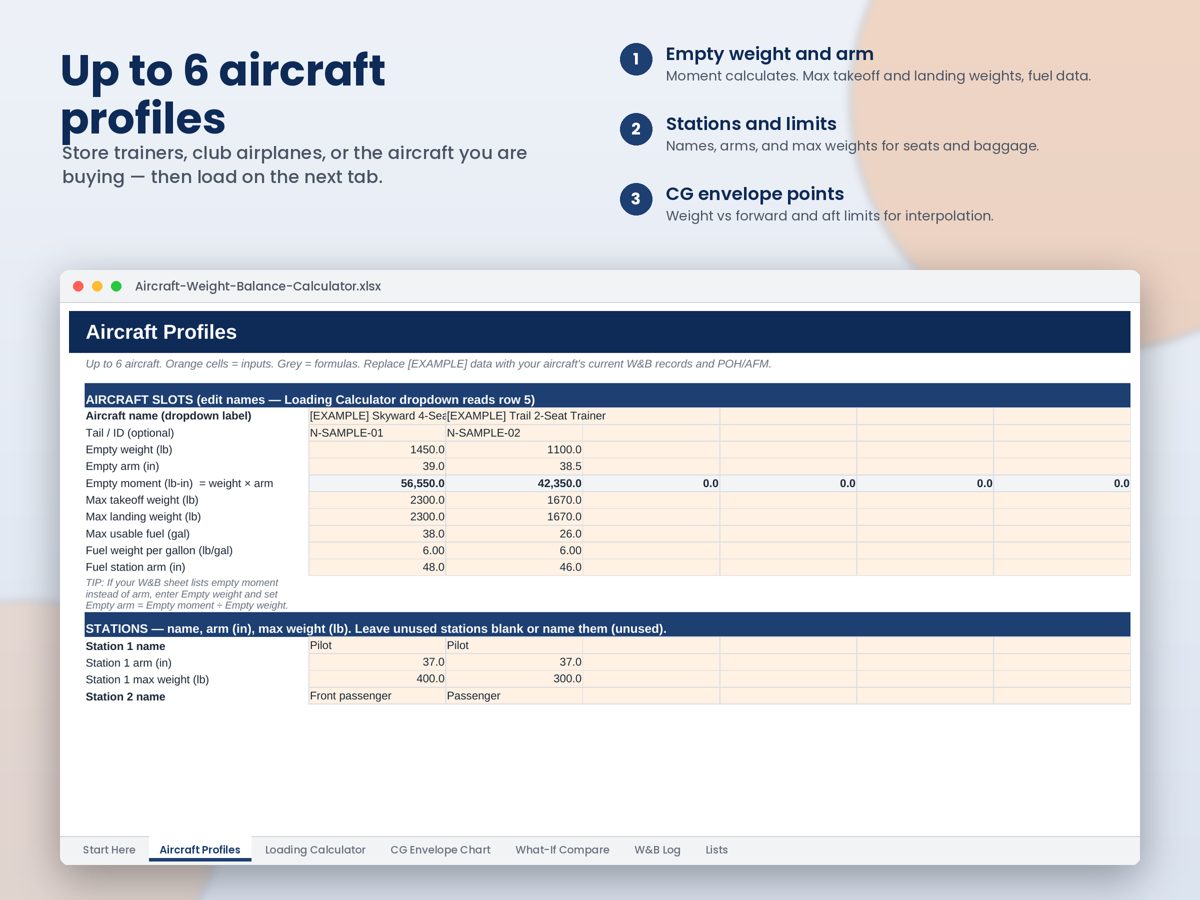Click the STATIONS section header bar
This screenshot has width=1200, height=900.
point(607,627)
